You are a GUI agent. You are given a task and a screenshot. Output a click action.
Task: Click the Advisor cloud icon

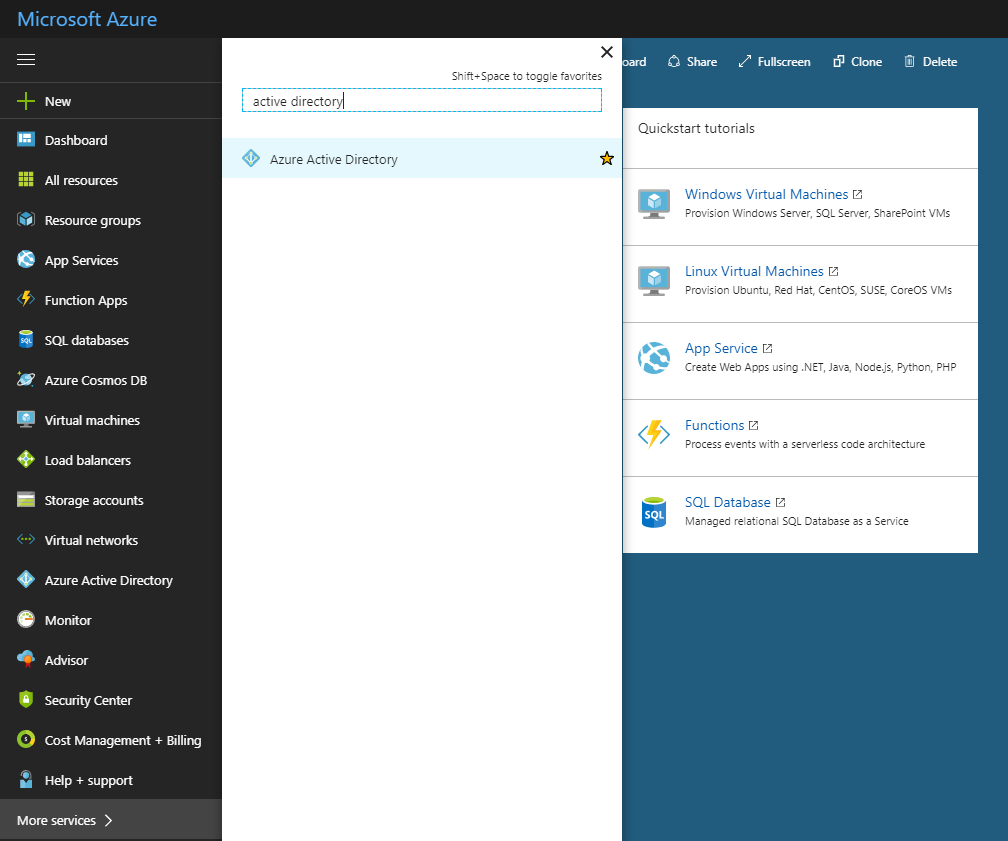(x=26, y=659)
